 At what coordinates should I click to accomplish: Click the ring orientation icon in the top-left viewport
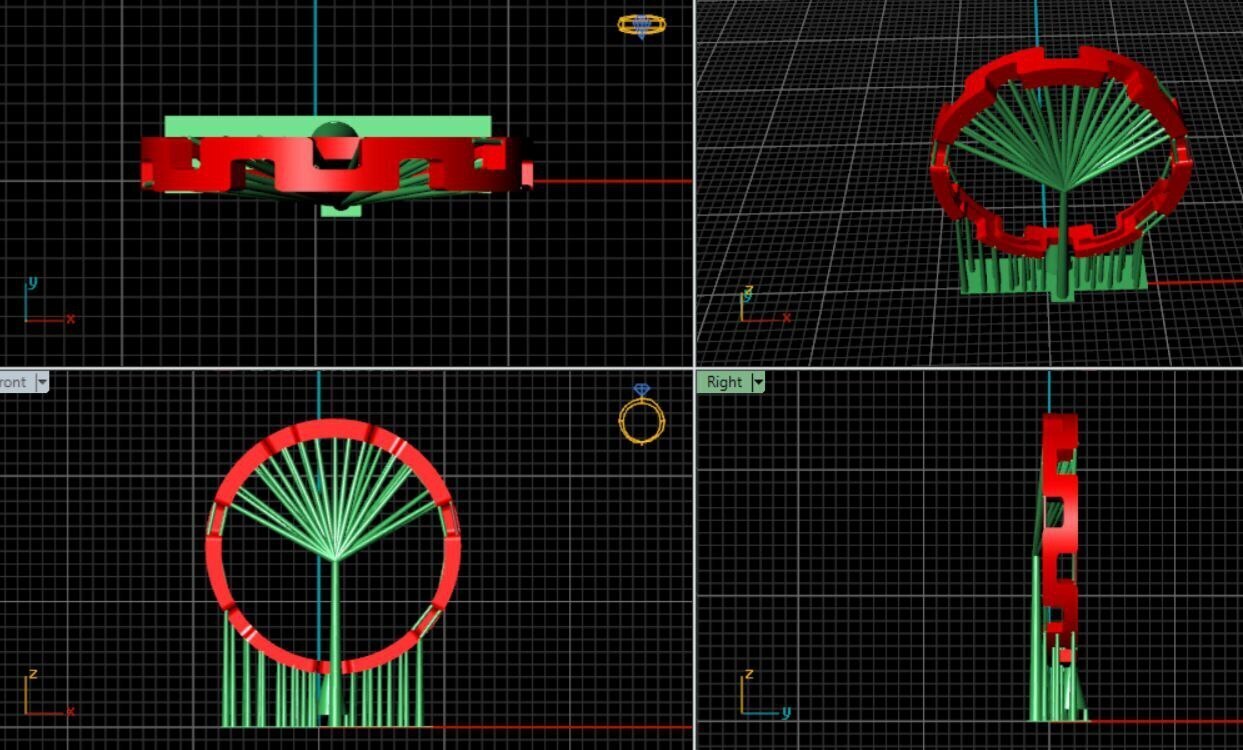pos(641,25)
